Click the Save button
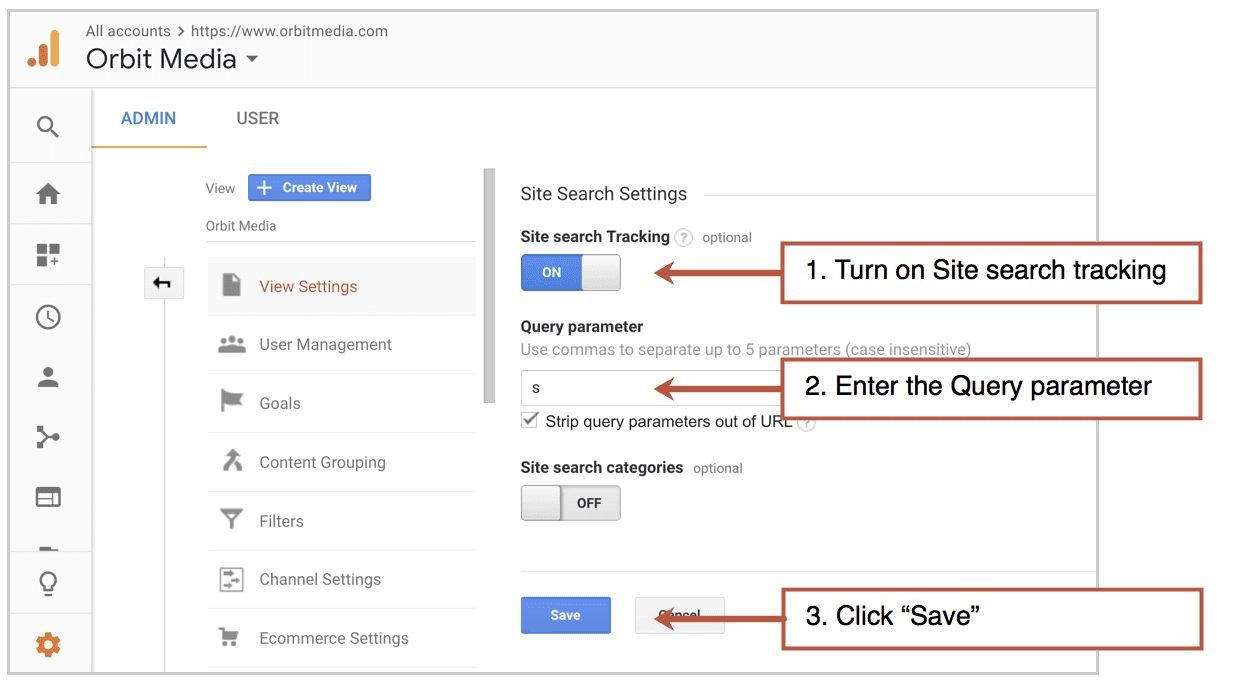 [x=565, y=615]
